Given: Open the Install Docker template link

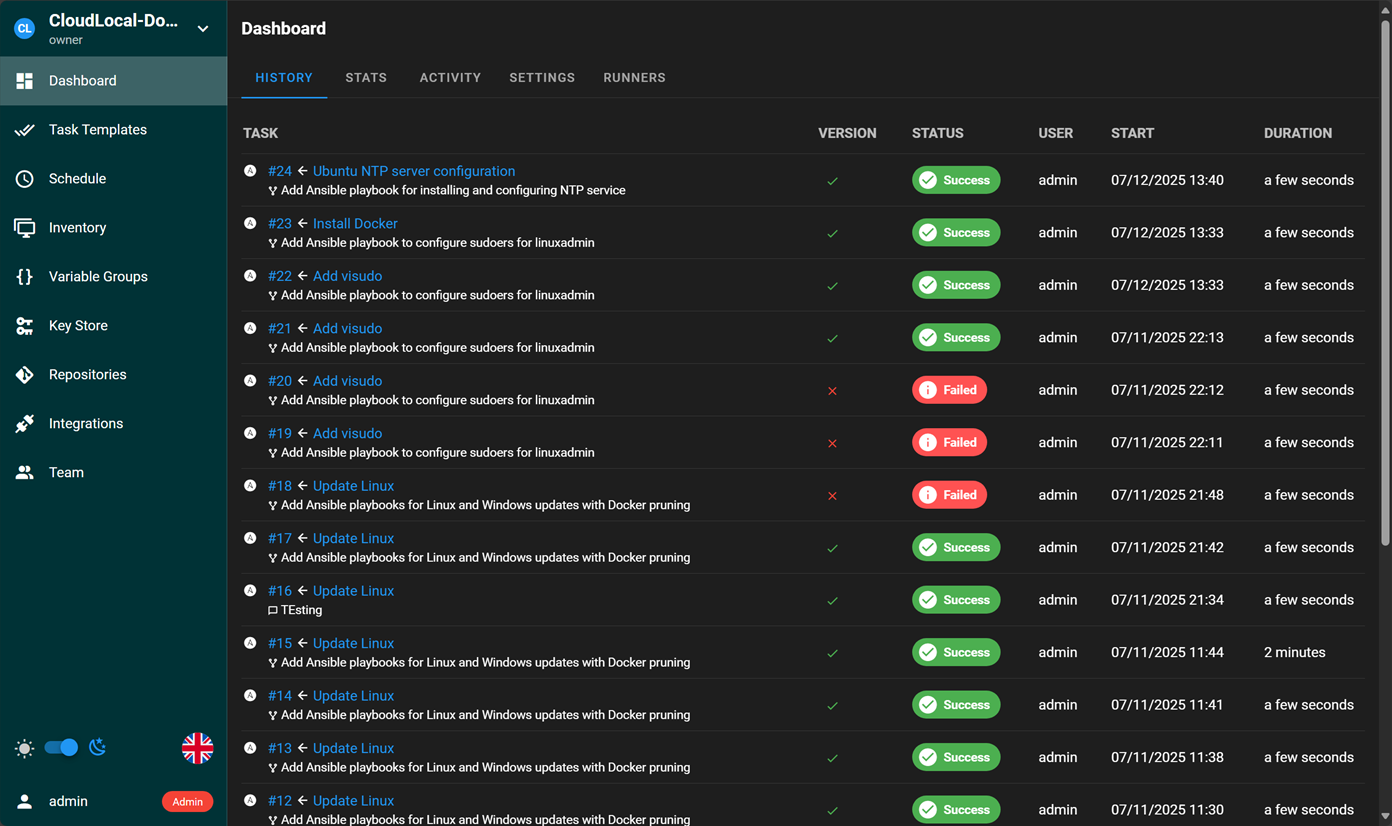Looking at the screenshot, I should [x=355, y=224].
